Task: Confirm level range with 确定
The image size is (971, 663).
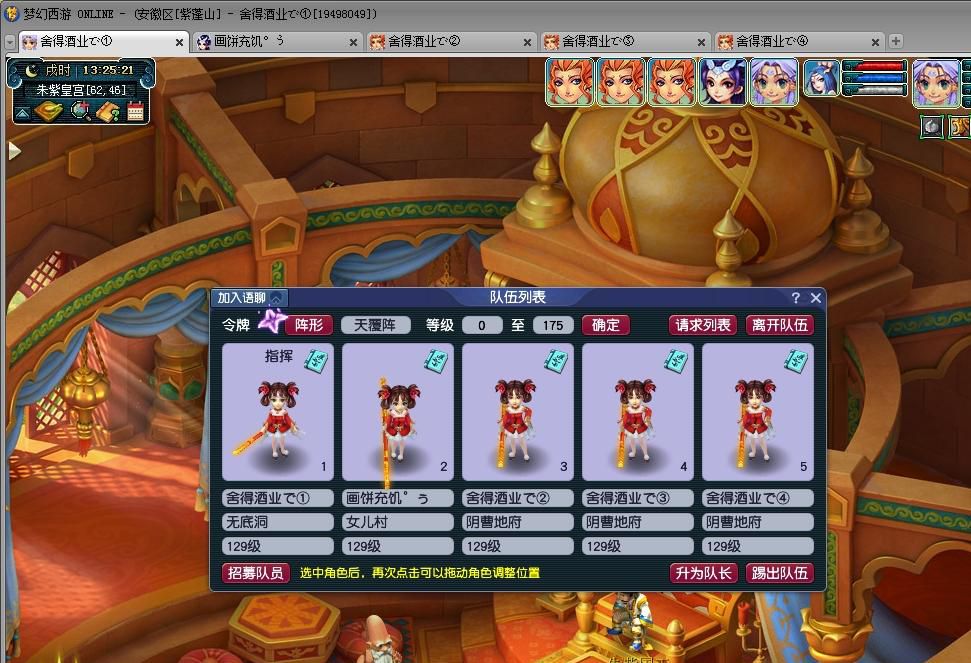Action: 606,325
